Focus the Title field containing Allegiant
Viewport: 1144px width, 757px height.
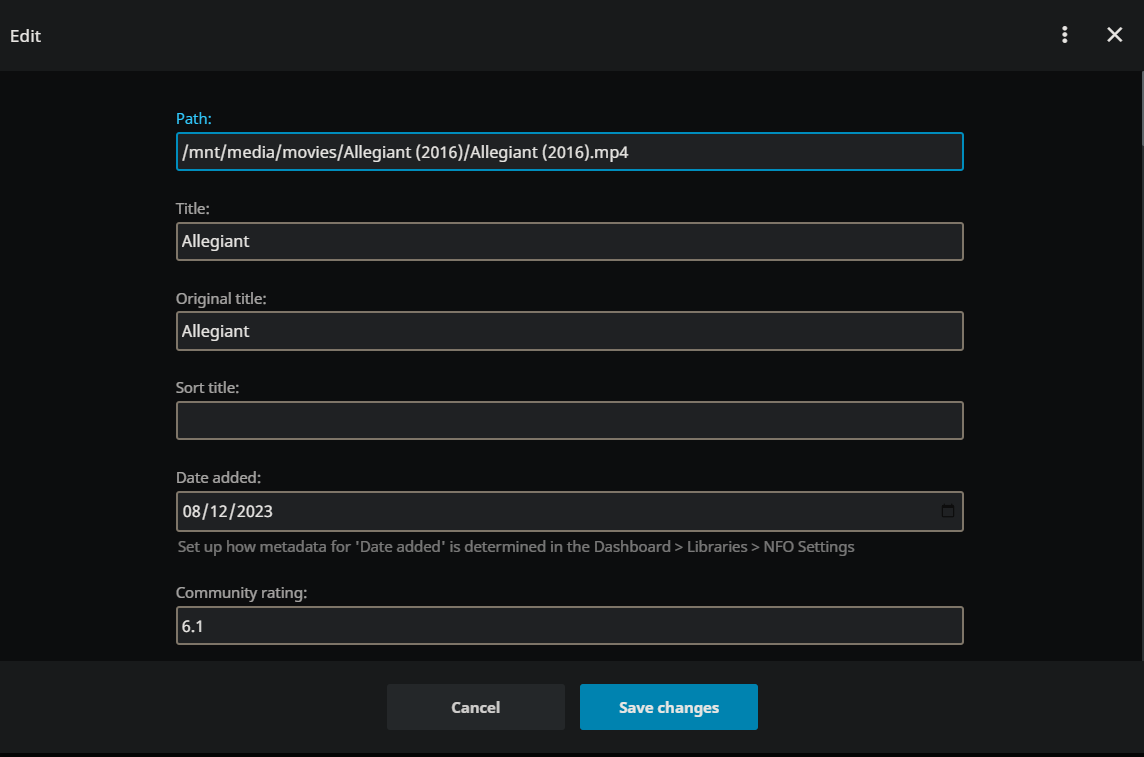pyautogui.click(x=569, y=242)
